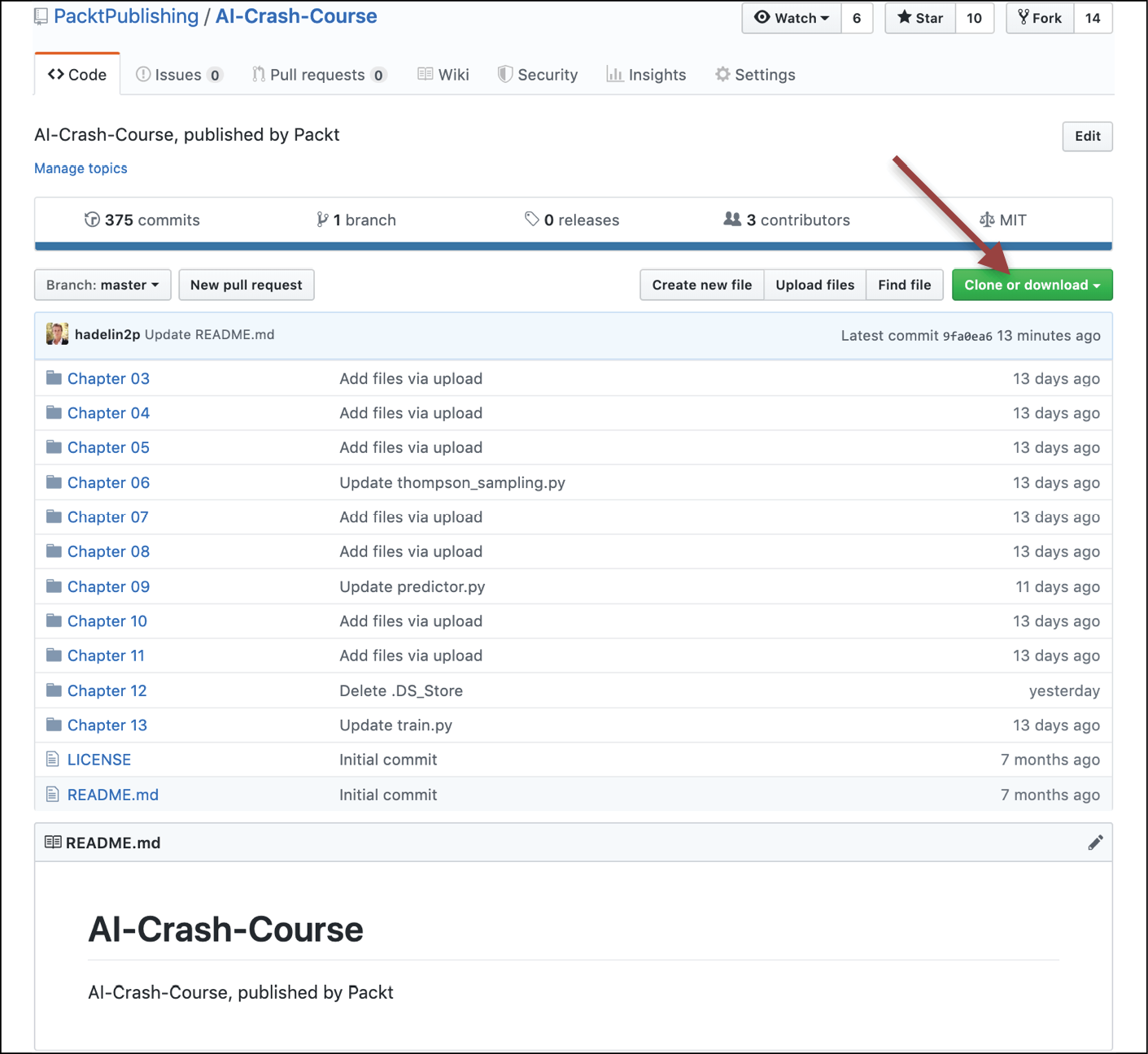Click hadelin2p's avatar image
Screen dimensions: 1148x1054
click(57, 334)
